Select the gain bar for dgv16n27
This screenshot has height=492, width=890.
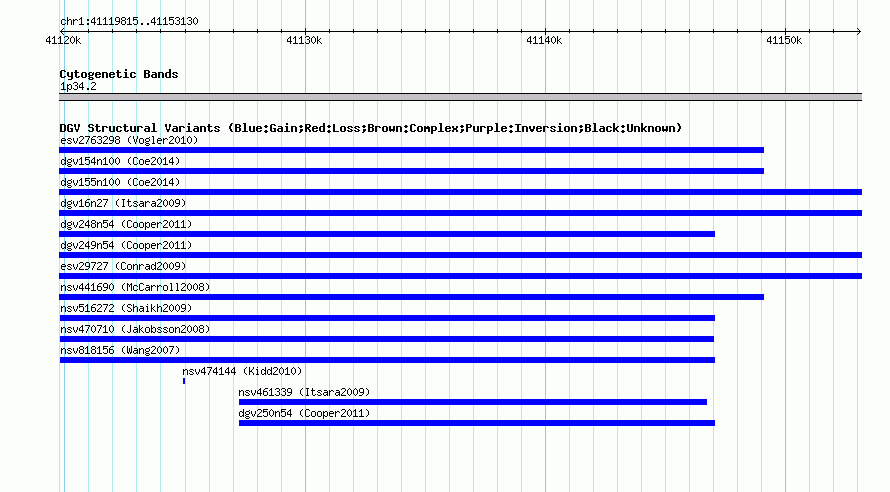tap(460, 213)
